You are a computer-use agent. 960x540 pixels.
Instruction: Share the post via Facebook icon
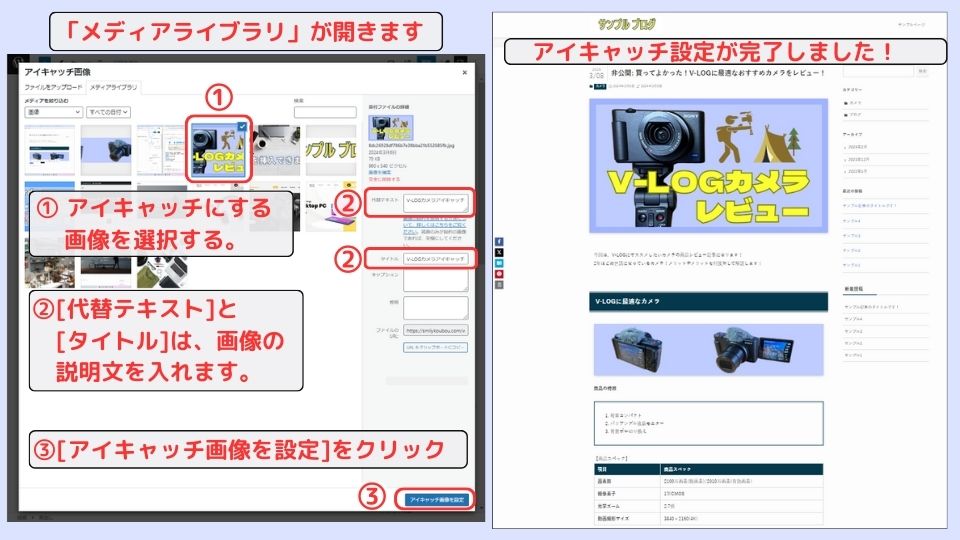(x=499, y=242)
